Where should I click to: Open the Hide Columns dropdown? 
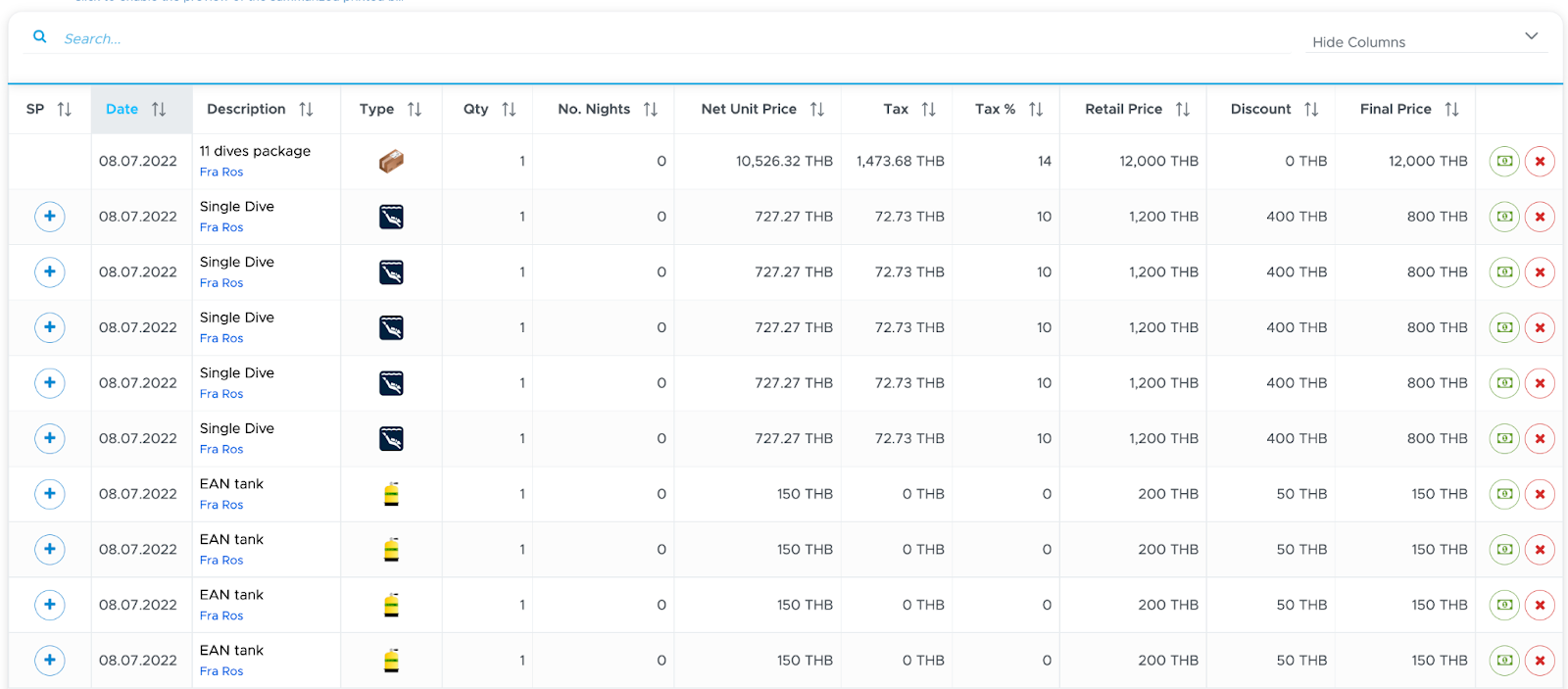pyautogui.click(x=1427, y=39)
